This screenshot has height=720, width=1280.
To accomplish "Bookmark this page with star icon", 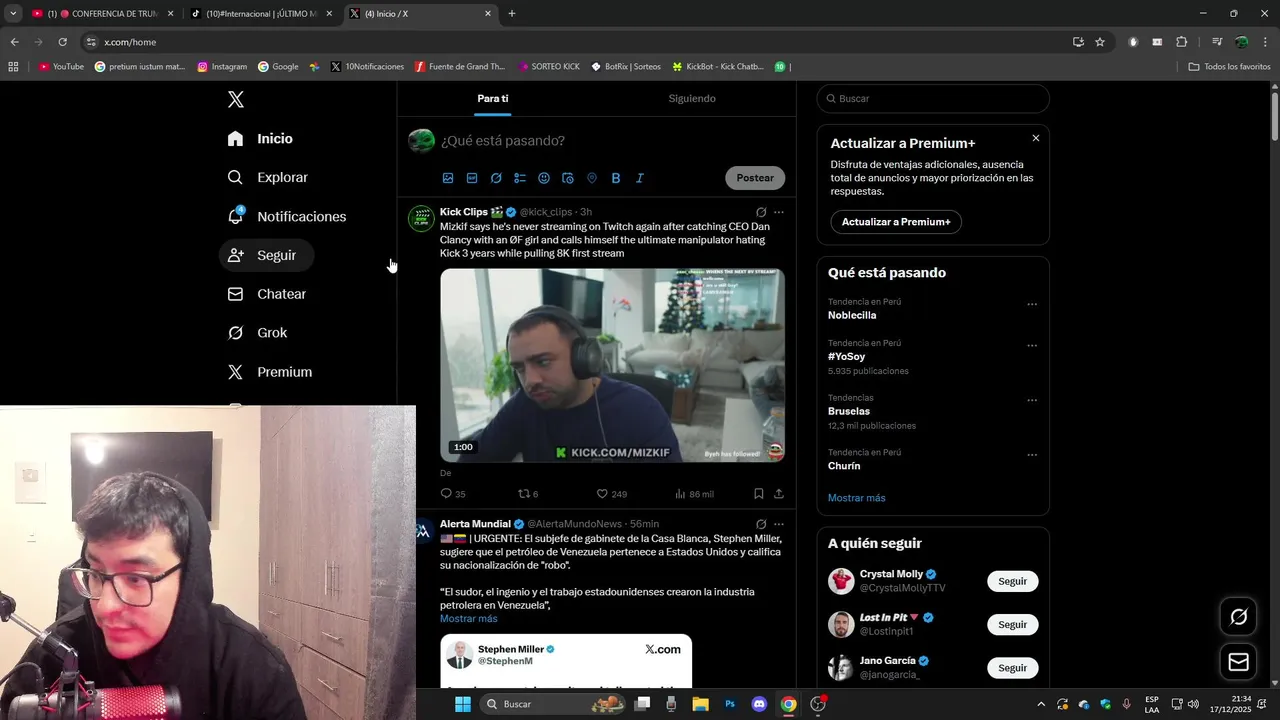I will [x=1100, y=42].
